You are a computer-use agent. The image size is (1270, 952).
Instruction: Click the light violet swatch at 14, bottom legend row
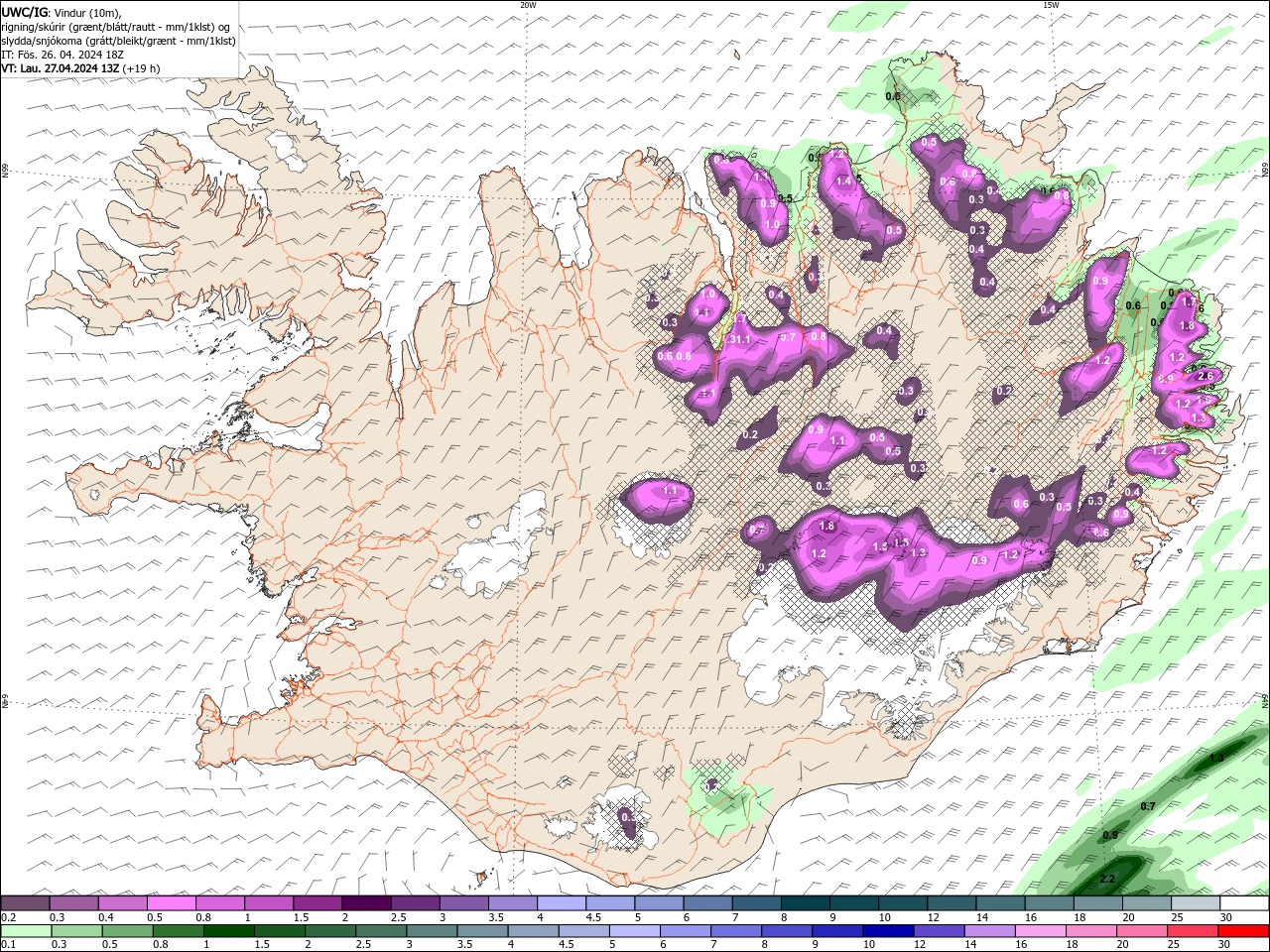click(989, 931)
